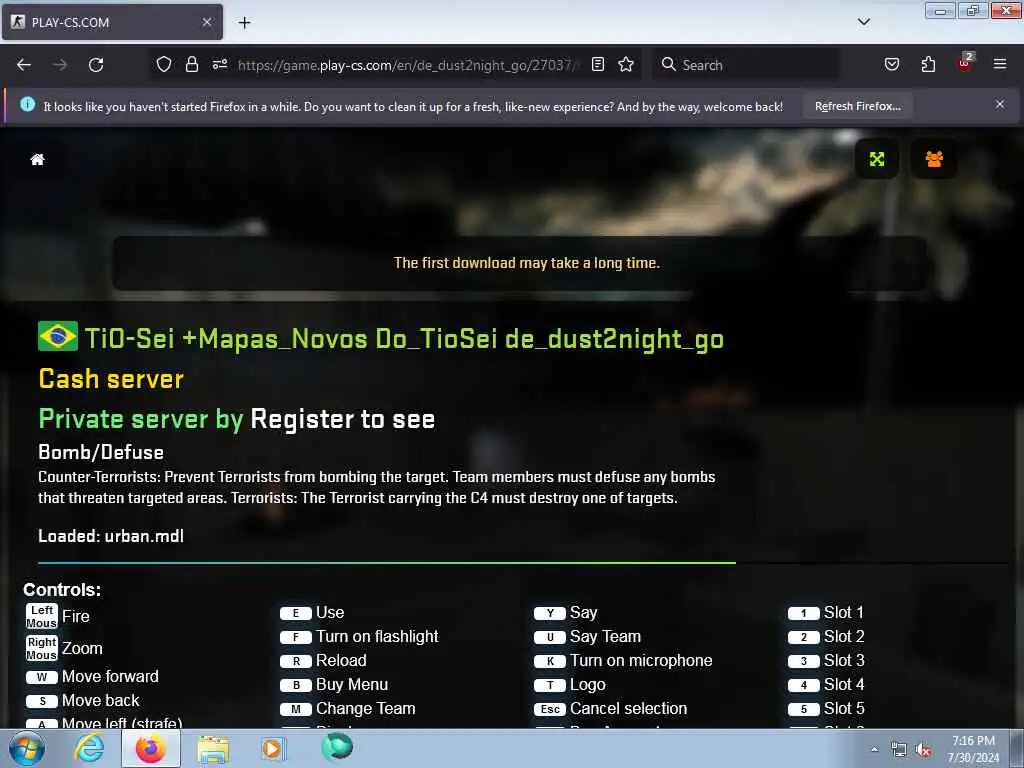
Task: Click the B key for Buy Menu
Action: (x=296, y=686)
